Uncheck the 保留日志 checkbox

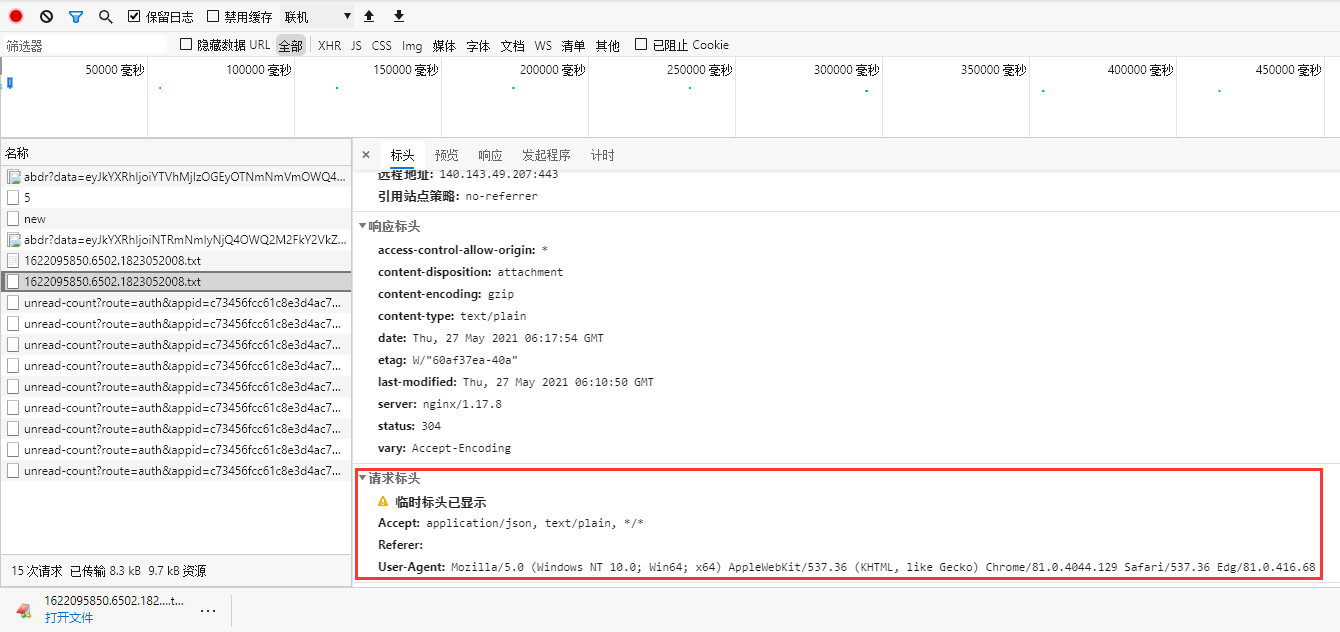click(135, 17)
